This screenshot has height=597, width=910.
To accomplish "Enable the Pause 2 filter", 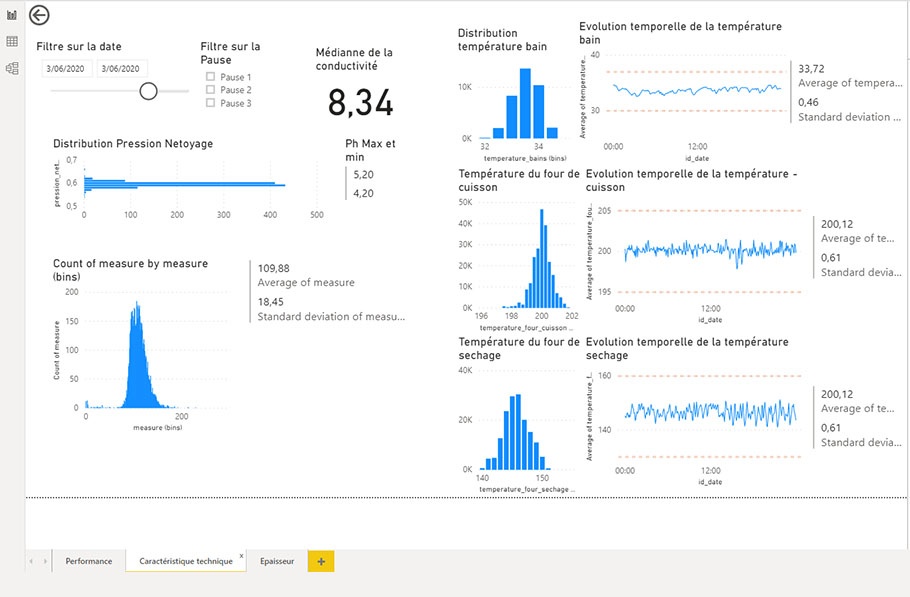I will 210,90.
